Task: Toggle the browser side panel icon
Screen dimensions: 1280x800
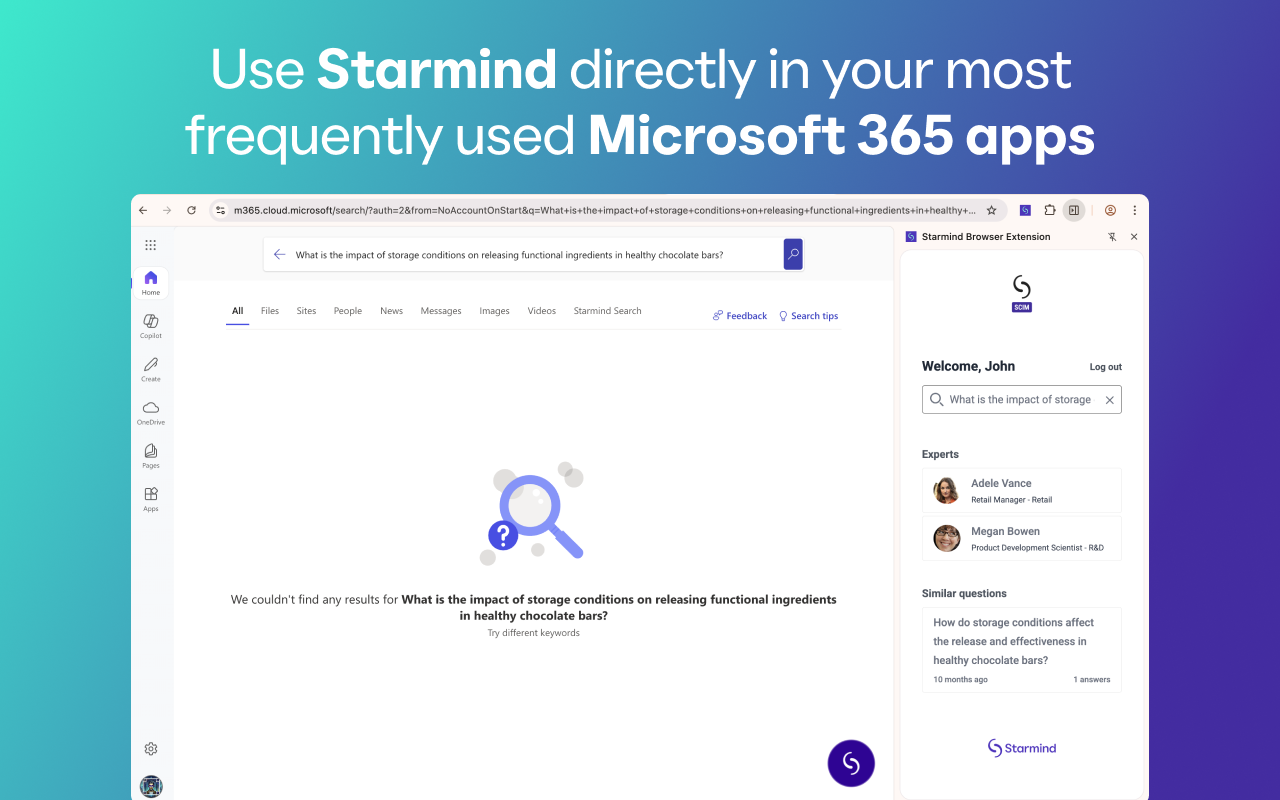Action: pos(1073,210)
